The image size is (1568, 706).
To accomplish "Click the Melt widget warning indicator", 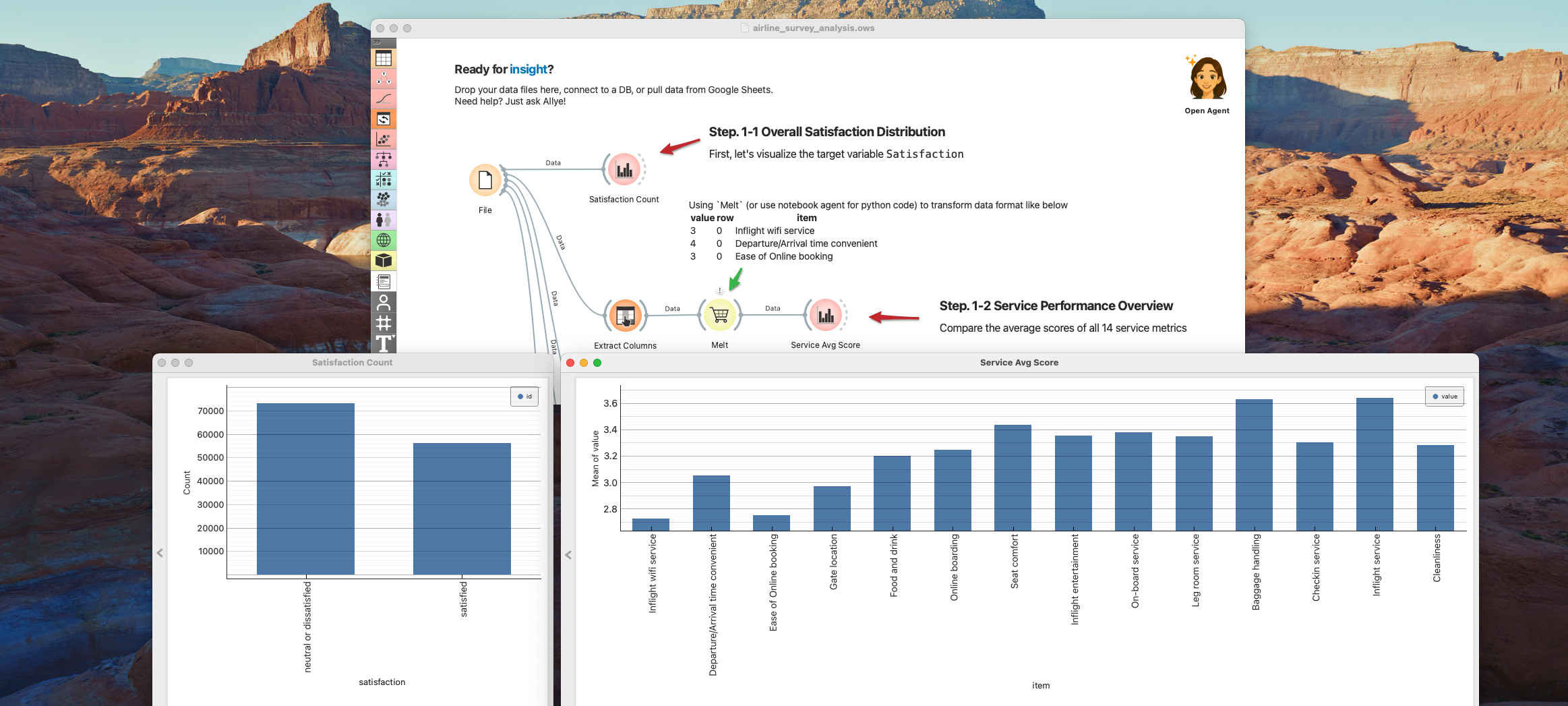I will point(719,291).
